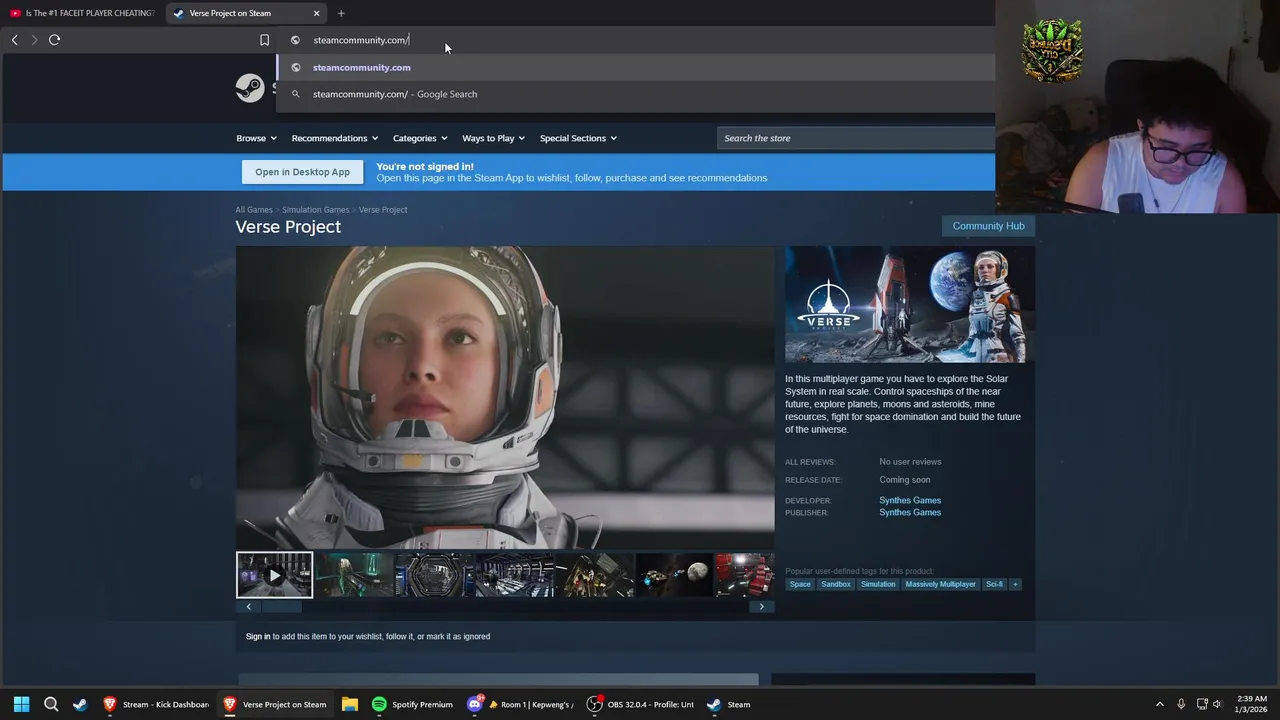The width and height of the screenshot is (1280, 720).
Task: Click the Verse Project header capsule image
Action: coord(909,304)
